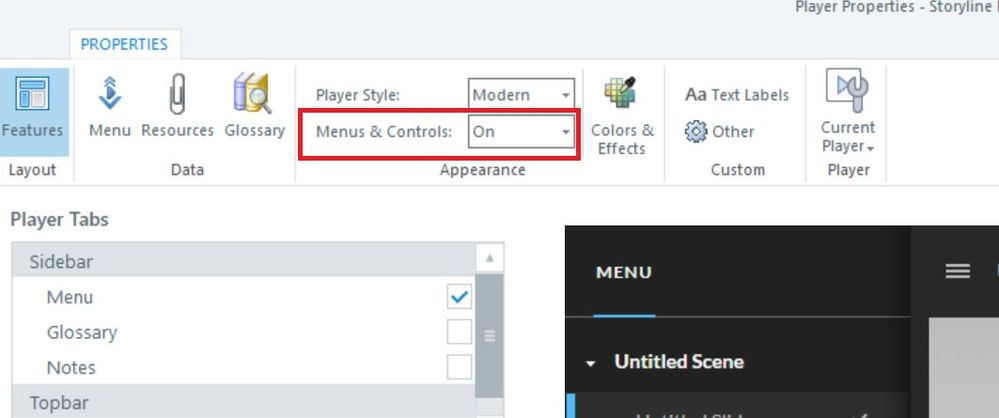The width and height of the screenshot is (999, 418).
Task: Enable the Notes sidebar checkbox
Action: coord(459,367)
